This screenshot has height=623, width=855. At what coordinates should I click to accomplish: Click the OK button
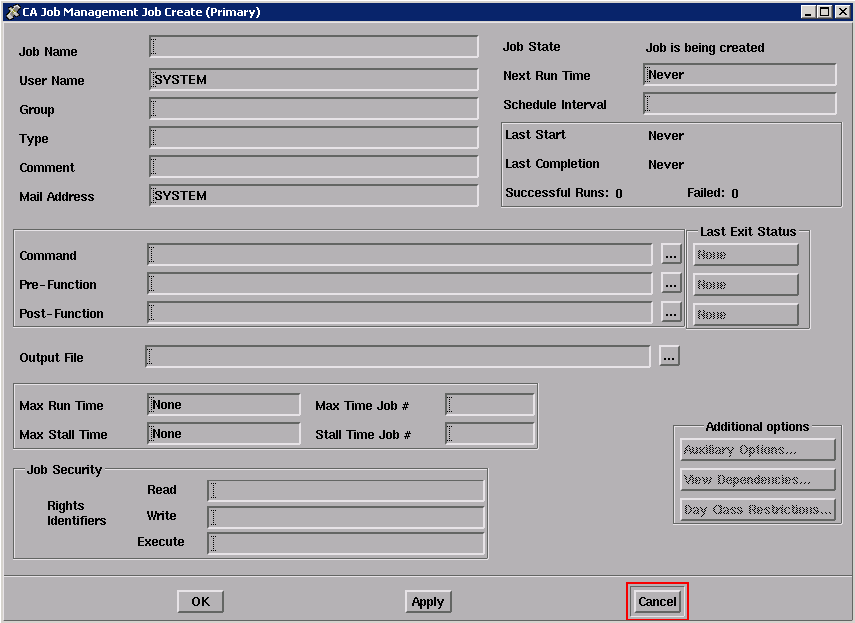click(x=200, y=601)
